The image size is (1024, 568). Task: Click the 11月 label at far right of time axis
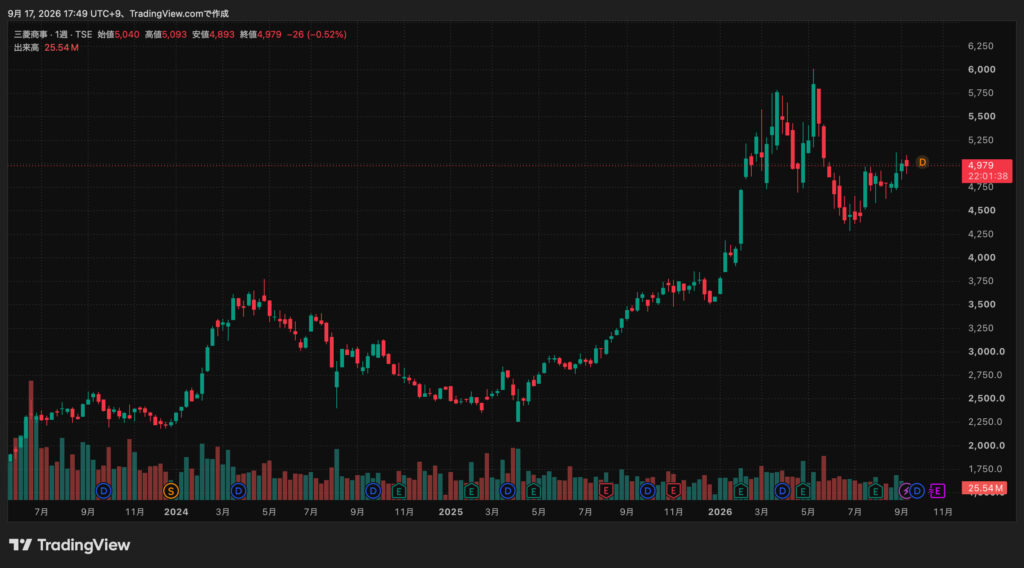pyautogui.click(x=942, y=512)
